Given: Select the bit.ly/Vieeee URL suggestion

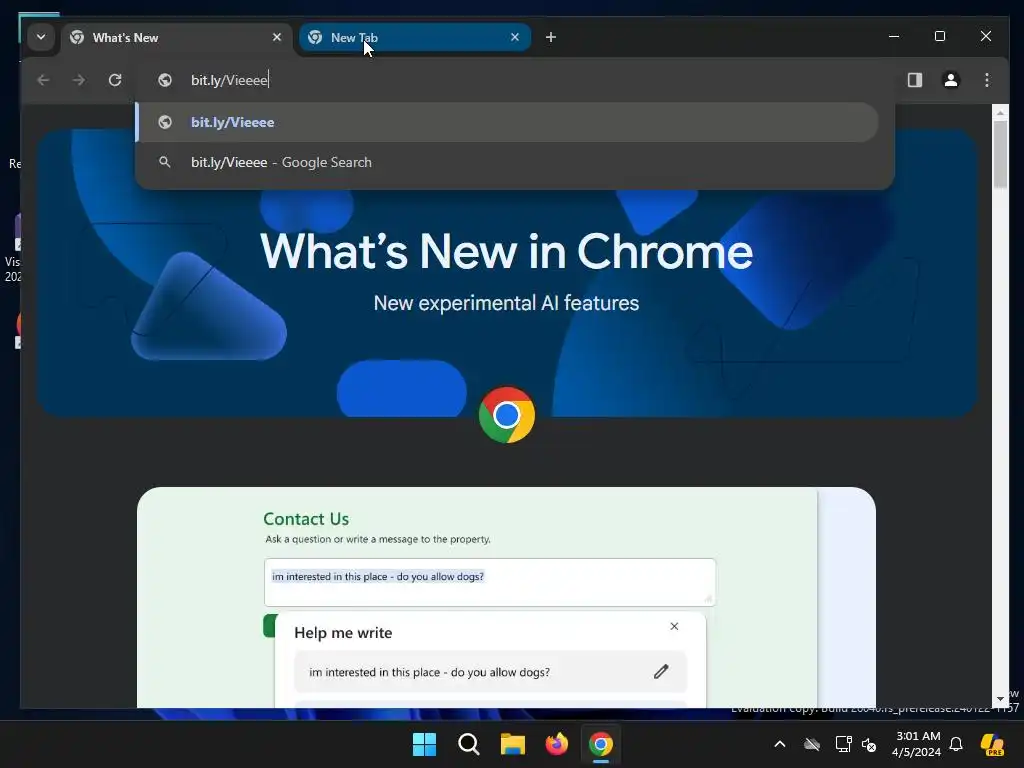Looking at the screenshot, I should point(507,122).
